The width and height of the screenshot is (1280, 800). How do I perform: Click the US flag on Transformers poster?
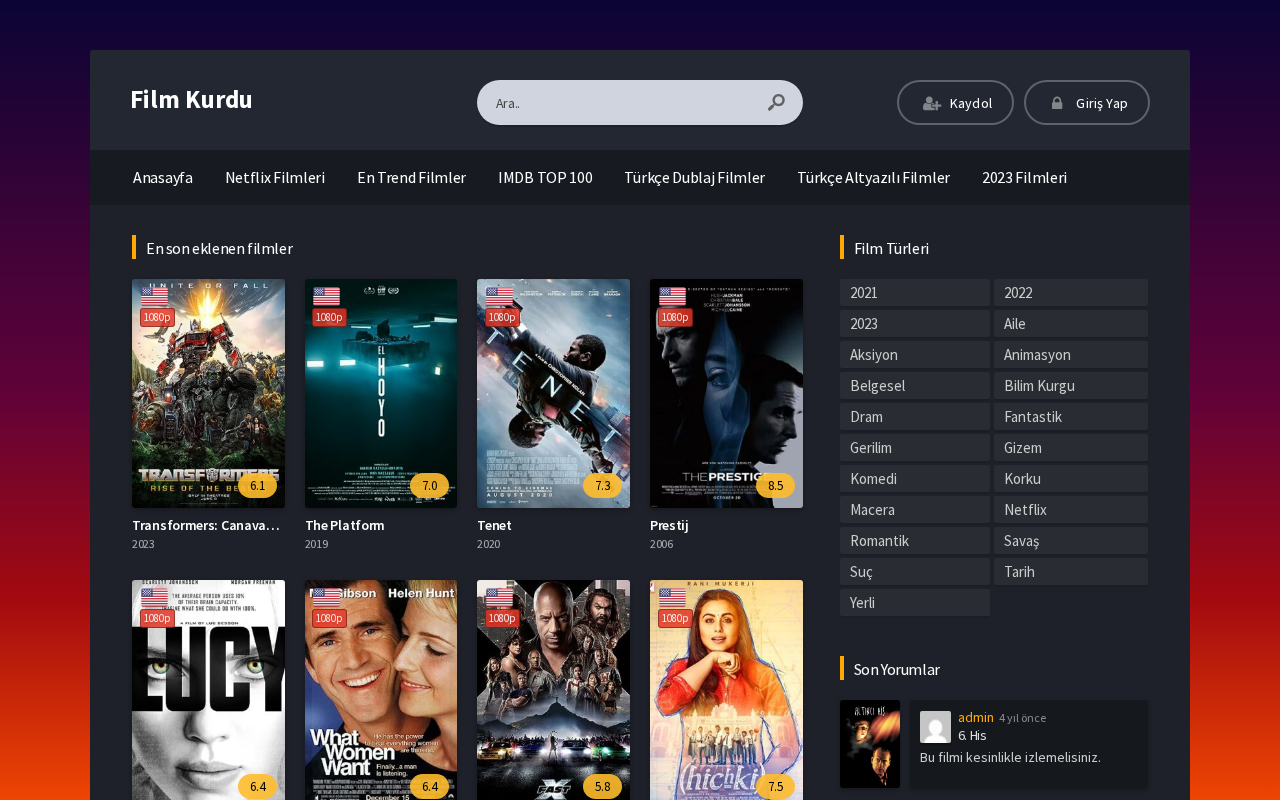click(154, 296)
